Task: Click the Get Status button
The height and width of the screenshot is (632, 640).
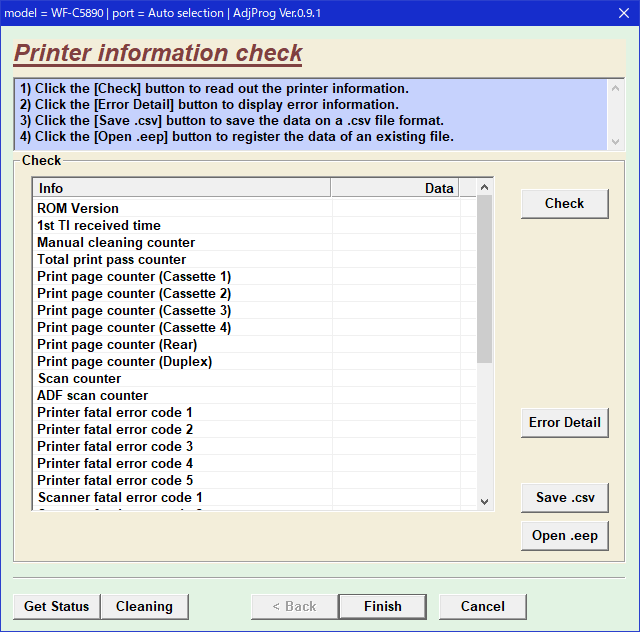Action: [57, 606]
